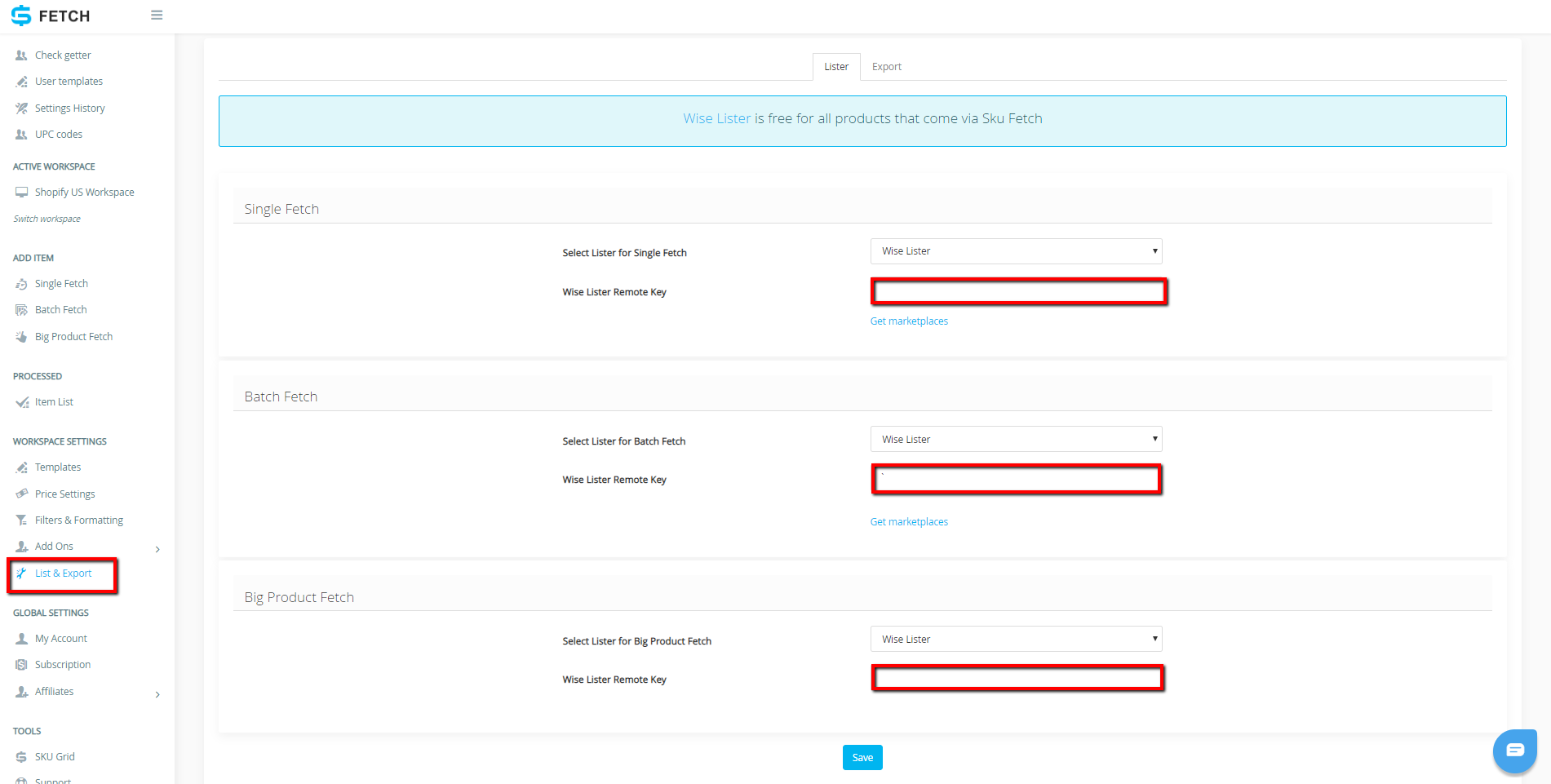Click the Single Fetch sidebar icon
The image size is (1551, 784).
tap(21, 284)
